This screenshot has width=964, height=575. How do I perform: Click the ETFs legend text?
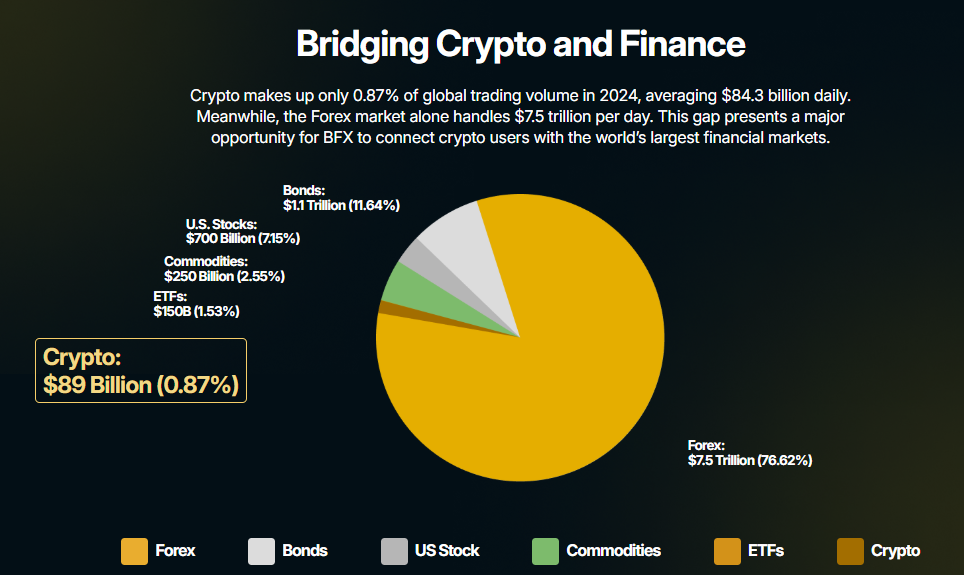(x=765, y=551)
